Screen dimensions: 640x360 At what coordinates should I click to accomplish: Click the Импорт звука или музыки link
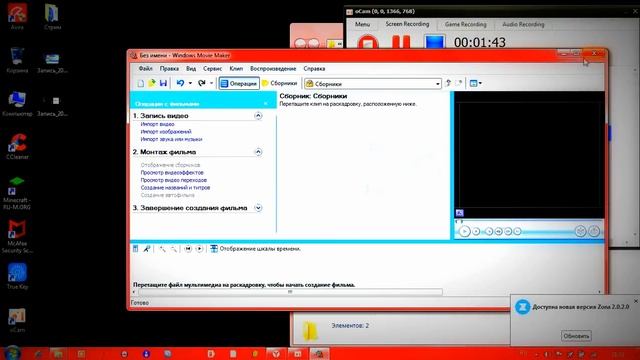[171, 139]
